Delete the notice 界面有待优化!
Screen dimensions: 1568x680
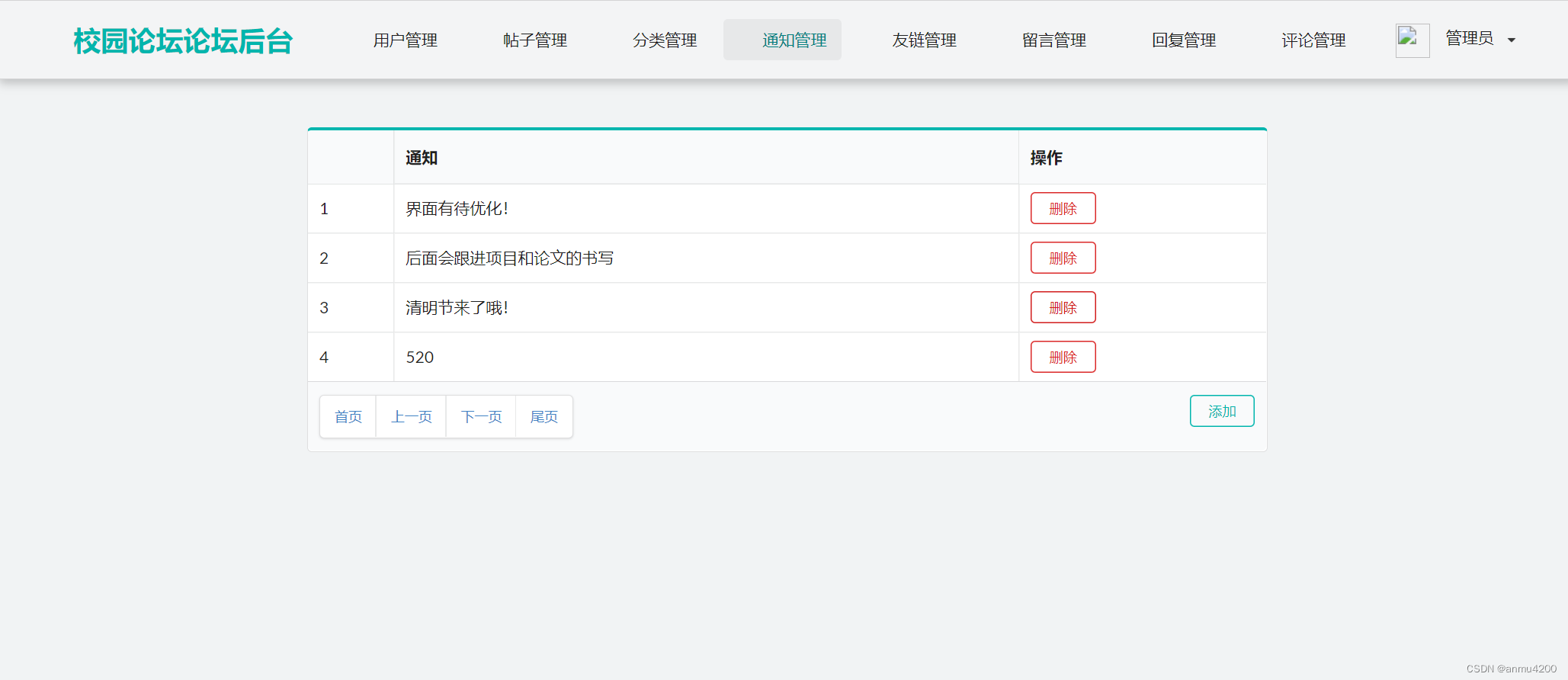point(1063,208)
